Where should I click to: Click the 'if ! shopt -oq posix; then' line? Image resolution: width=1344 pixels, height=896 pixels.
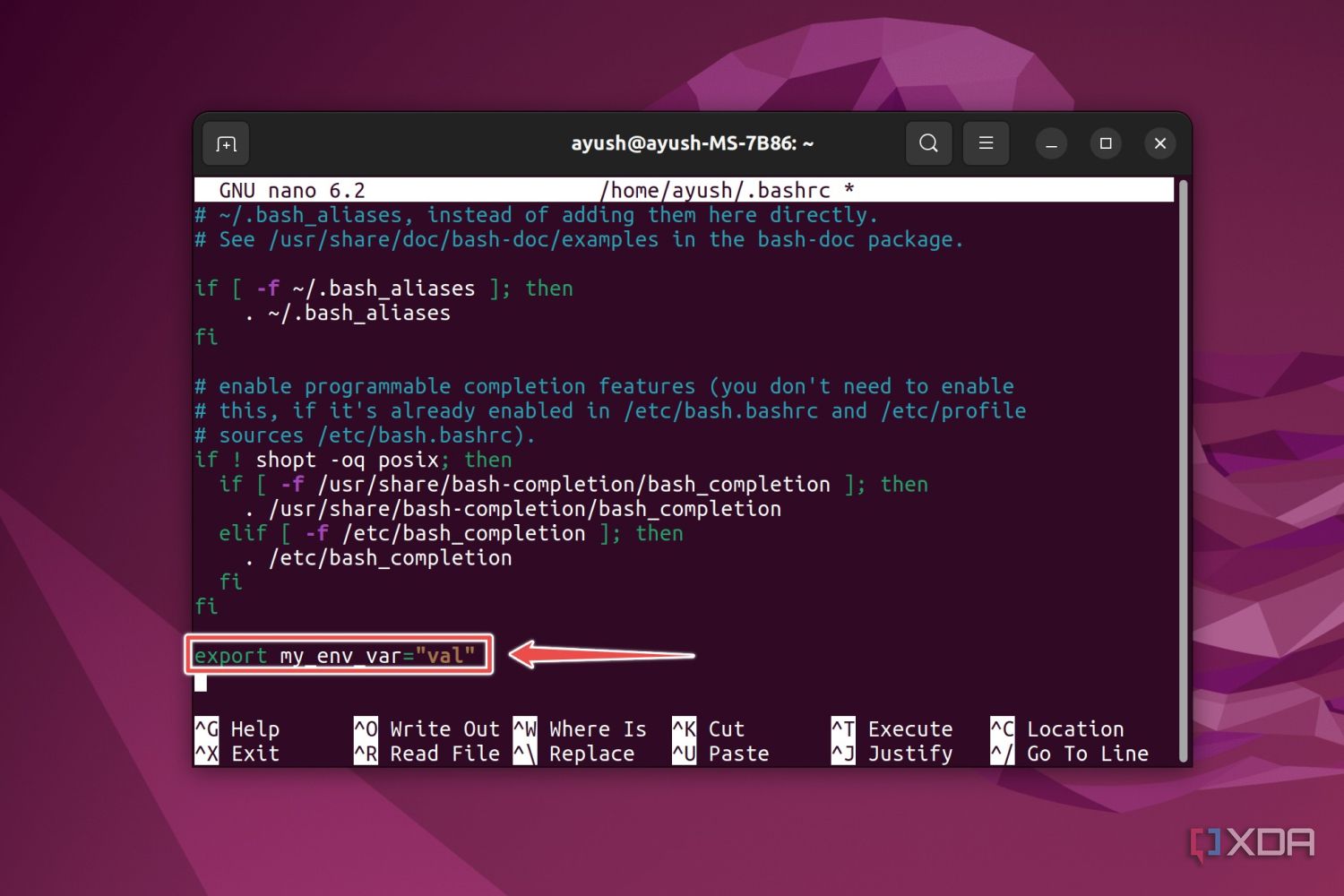click(x=353, y=461)
